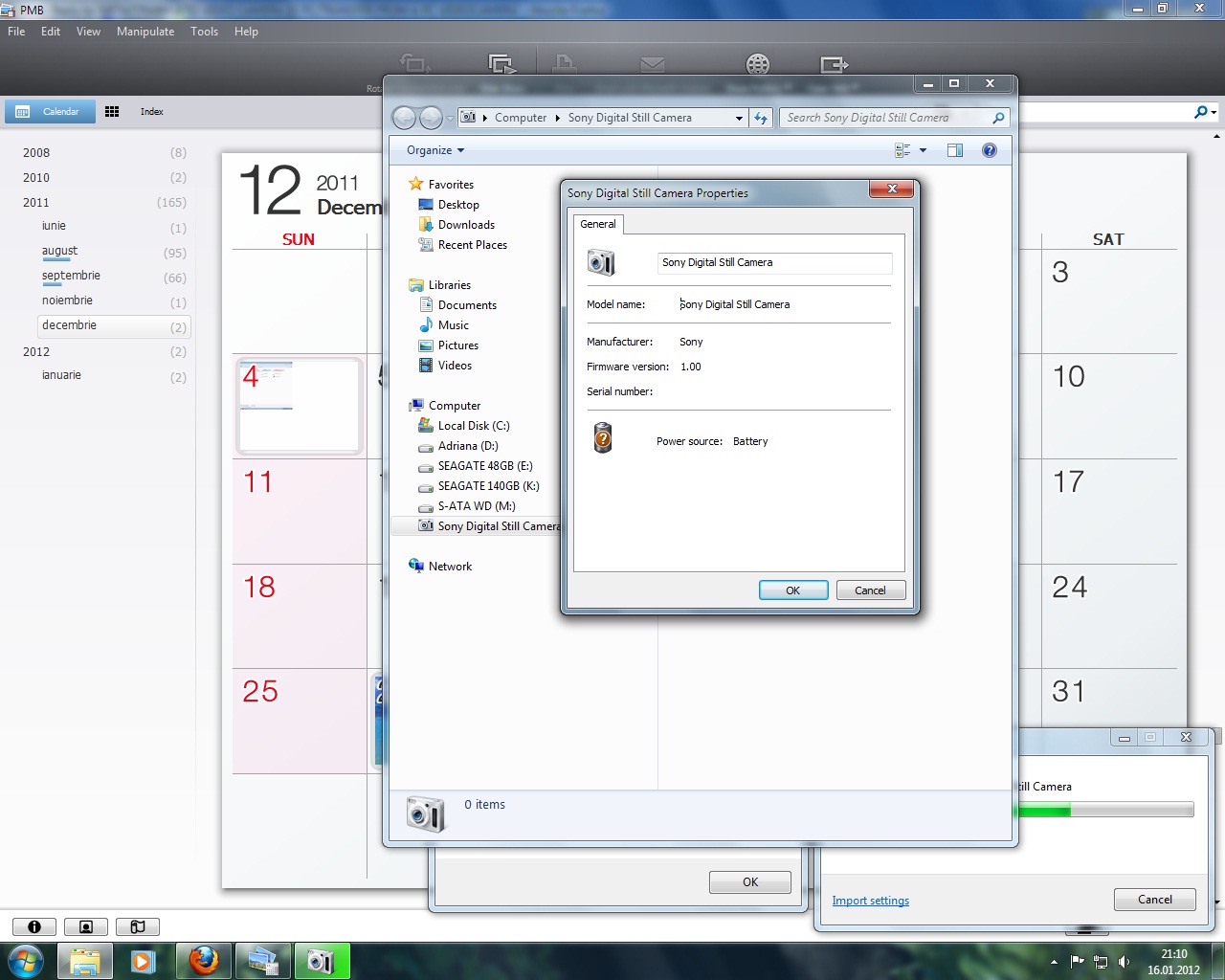The width and height of the screenshot is (1225, 980).
Task: Select SEAGATE 140GB (K:) drive
Action: pyautogui.click(x=488, y=486)
